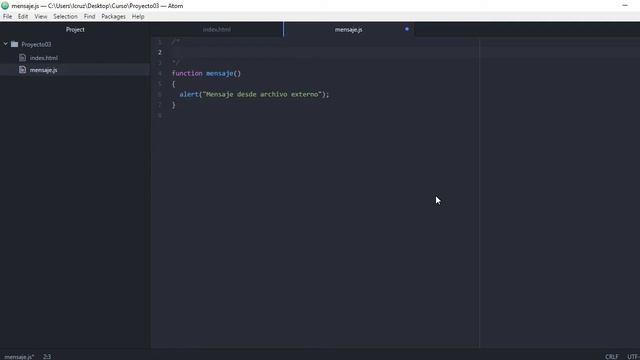Open the View menu
This screenshot has height=360, width=640.
click(40, 16)
